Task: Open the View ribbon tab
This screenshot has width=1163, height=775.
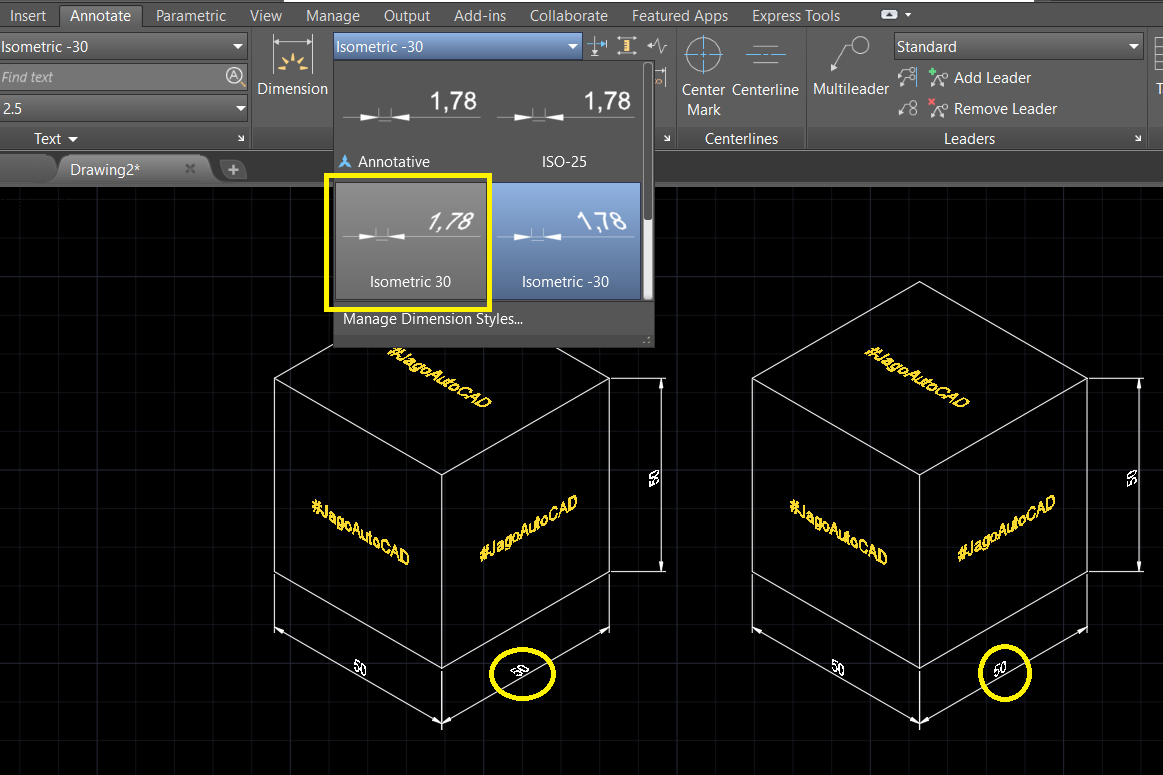Action: (266, 16)
